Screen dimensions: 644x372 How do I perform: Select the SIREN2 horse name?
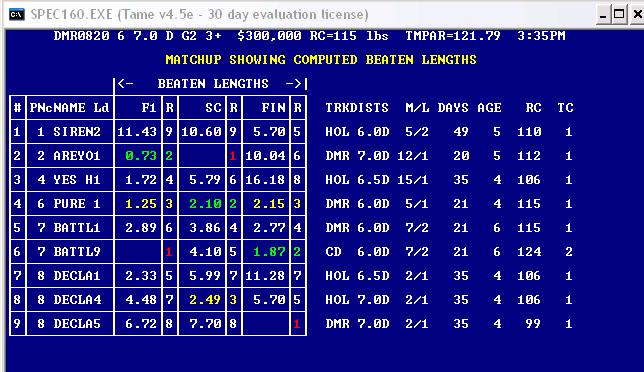(x=77, y=132)
